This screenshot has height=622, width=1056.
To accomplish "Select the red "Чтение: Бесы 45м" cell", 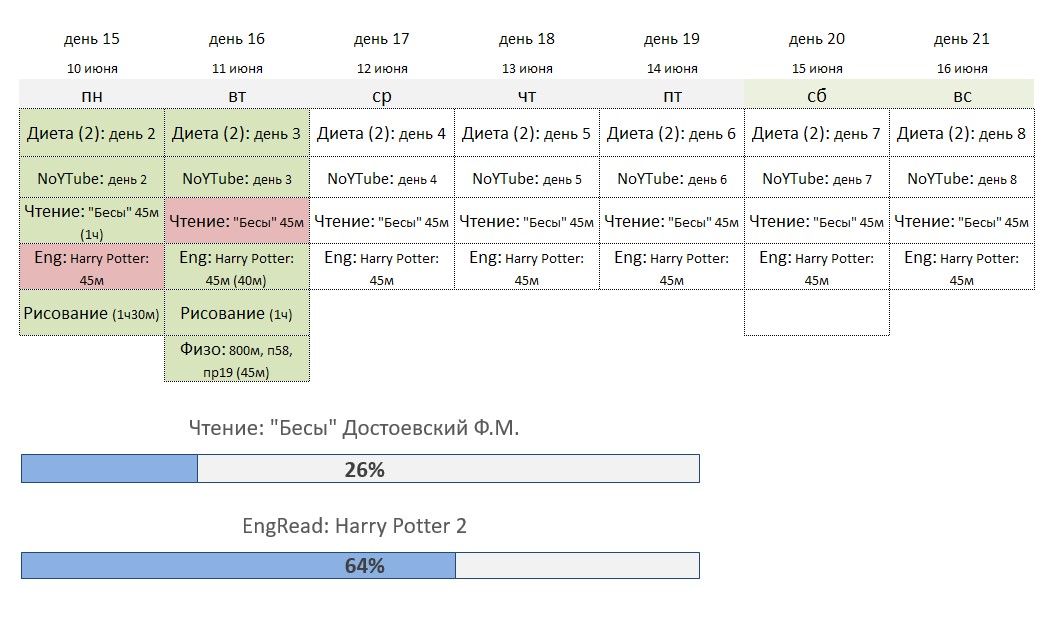I will click(237, 221).
